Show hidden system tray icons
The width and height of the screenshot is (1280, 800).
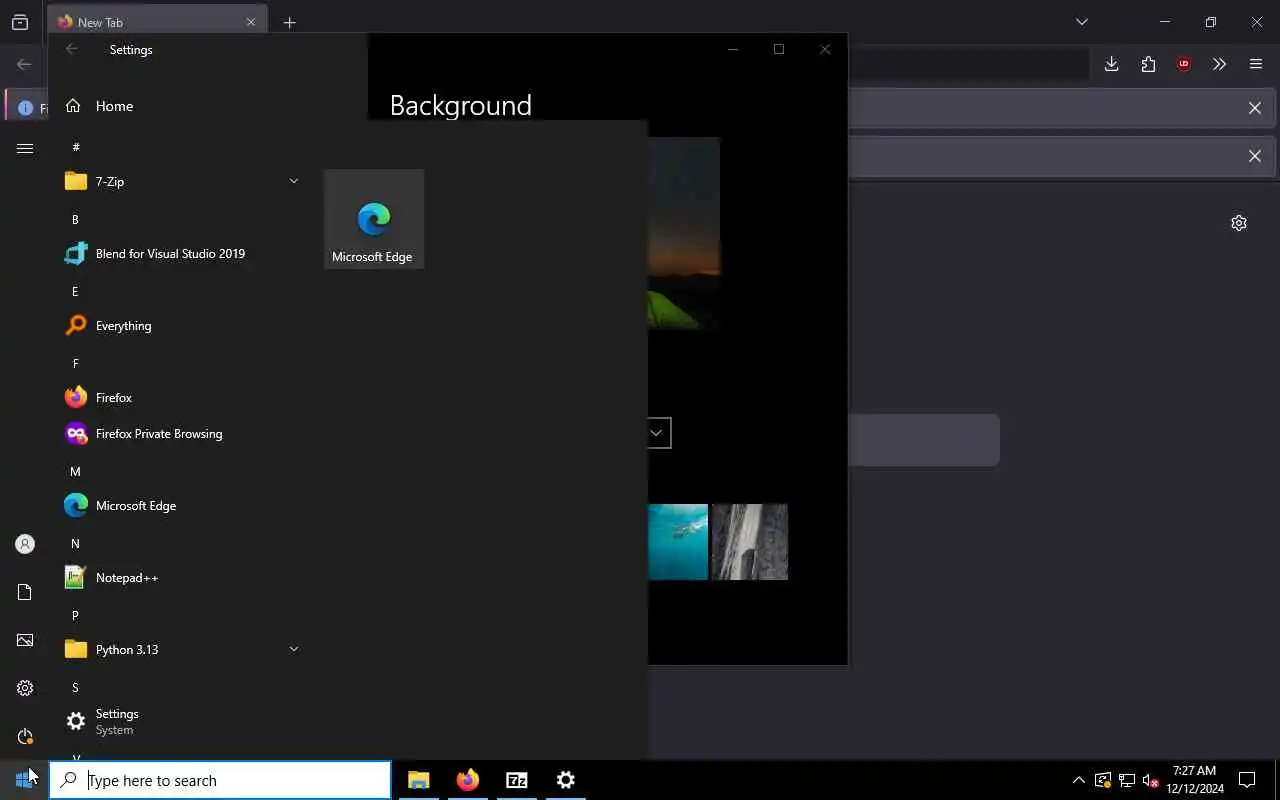coord(1078,780)
